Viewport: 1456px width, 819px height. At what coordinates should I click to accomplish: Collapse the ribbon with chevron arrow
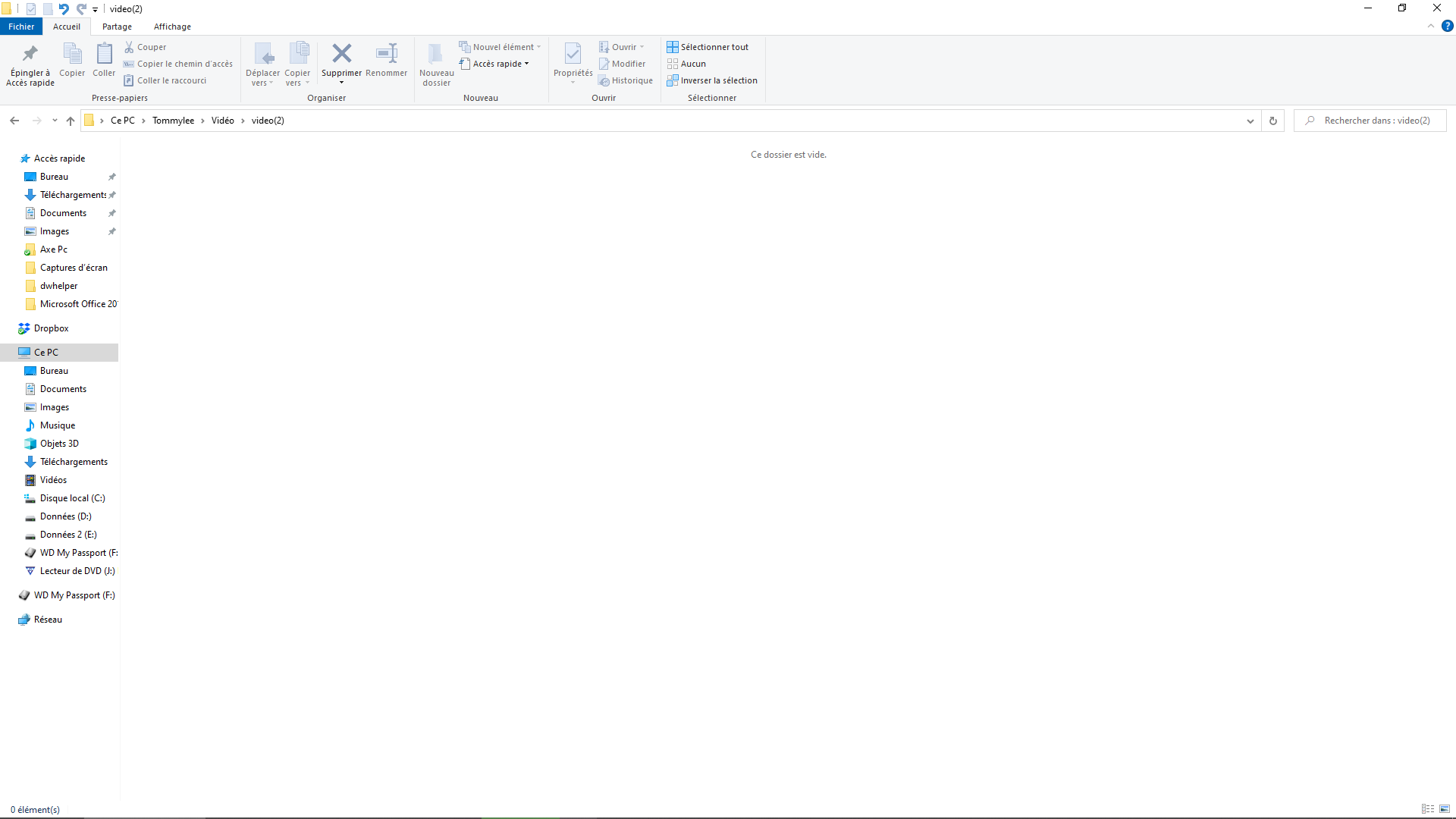coord(1431,26)
